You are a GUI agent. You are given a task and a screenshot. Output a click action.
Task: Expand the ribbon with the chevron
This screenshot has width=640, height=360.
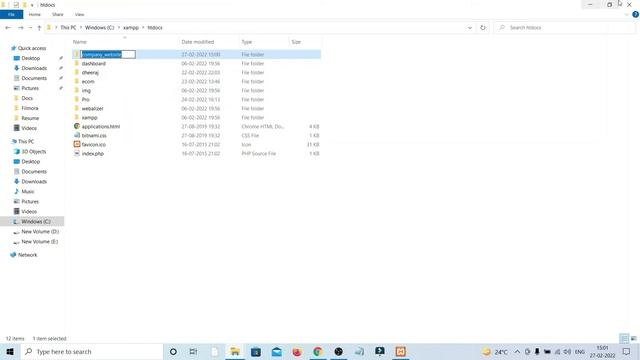pos(627,14)
